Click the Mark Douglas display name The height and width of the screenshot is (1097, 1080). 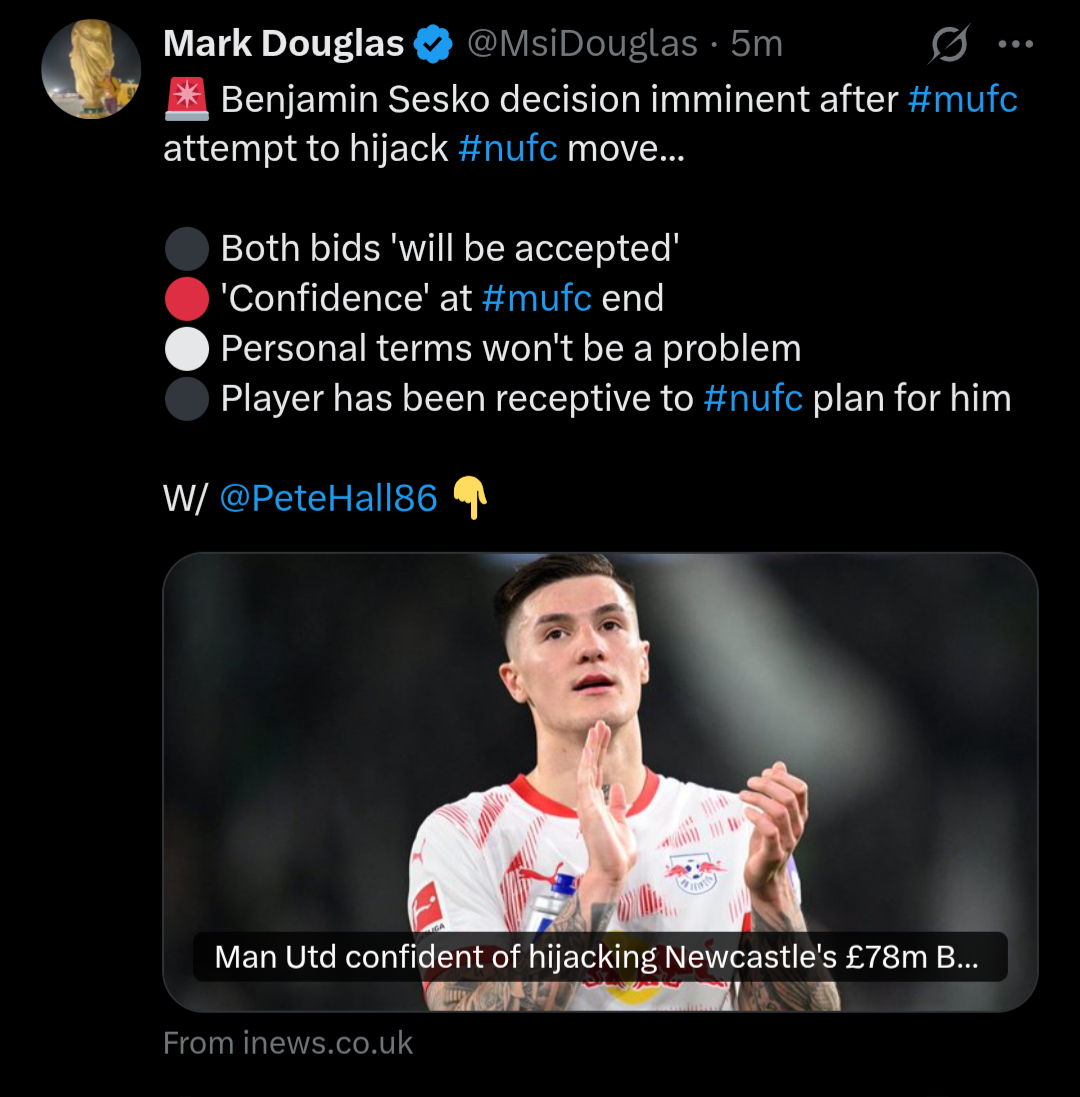click(x=283, y=44)
